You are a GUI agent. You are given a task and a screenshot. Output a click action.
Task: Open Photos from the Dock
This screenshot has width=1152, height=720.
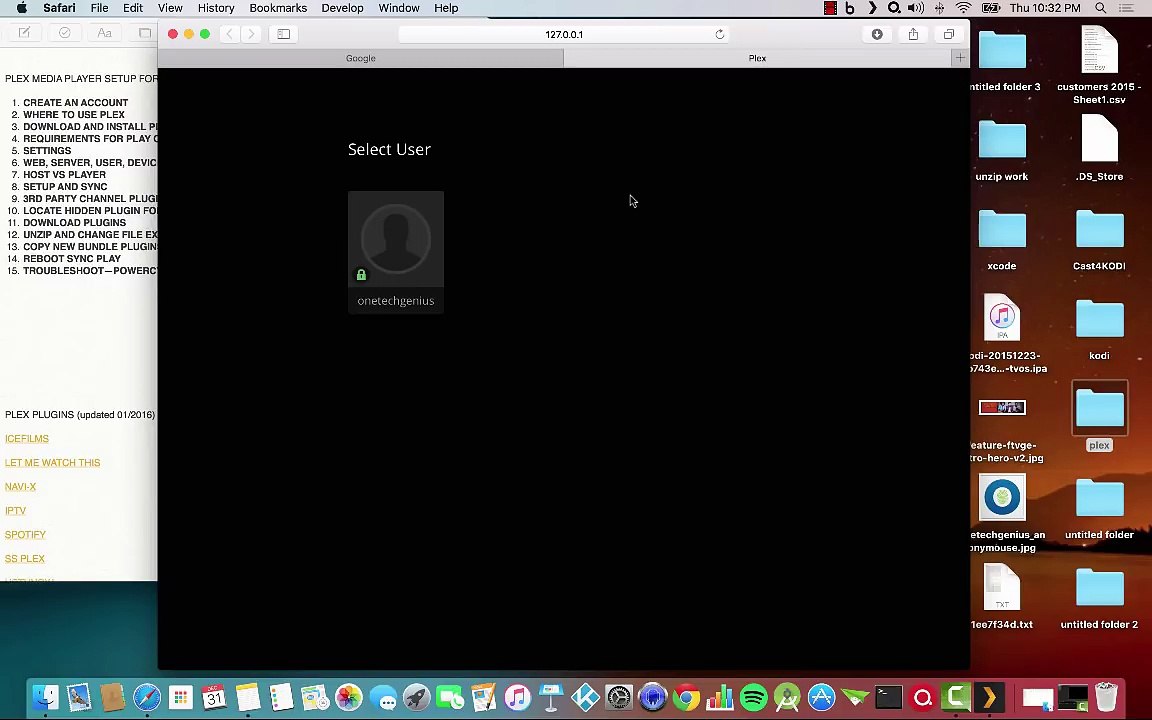click(349, 697)
